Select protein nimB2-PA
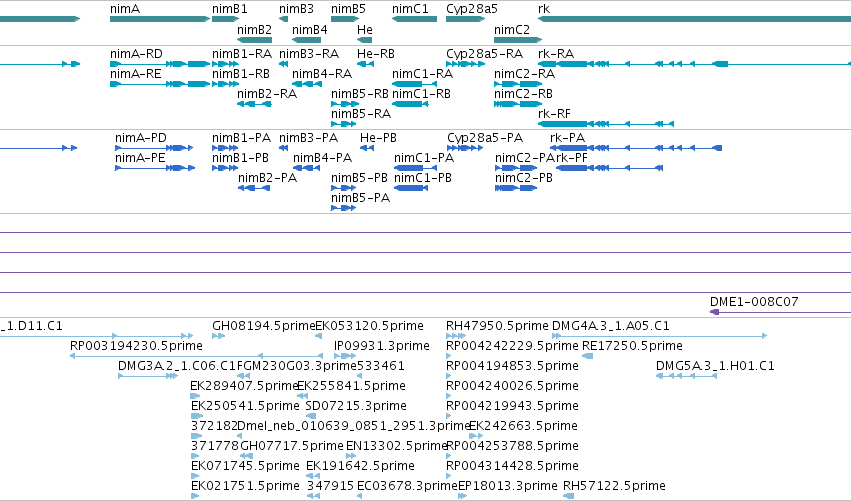The image size is (851, 501). pos(268,178)
